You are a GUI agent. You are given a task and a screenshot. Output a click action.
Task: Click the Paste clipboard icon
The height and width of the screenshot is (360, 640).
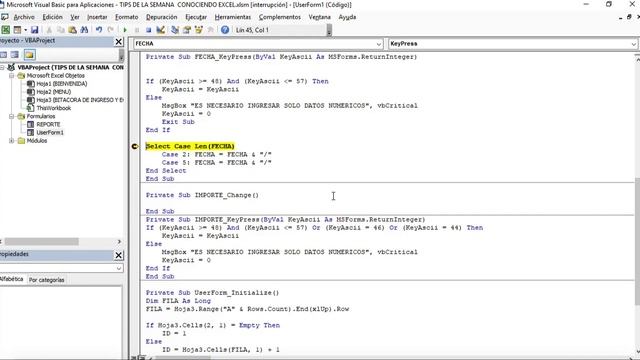pyautogui.click(x=72, y=30)
